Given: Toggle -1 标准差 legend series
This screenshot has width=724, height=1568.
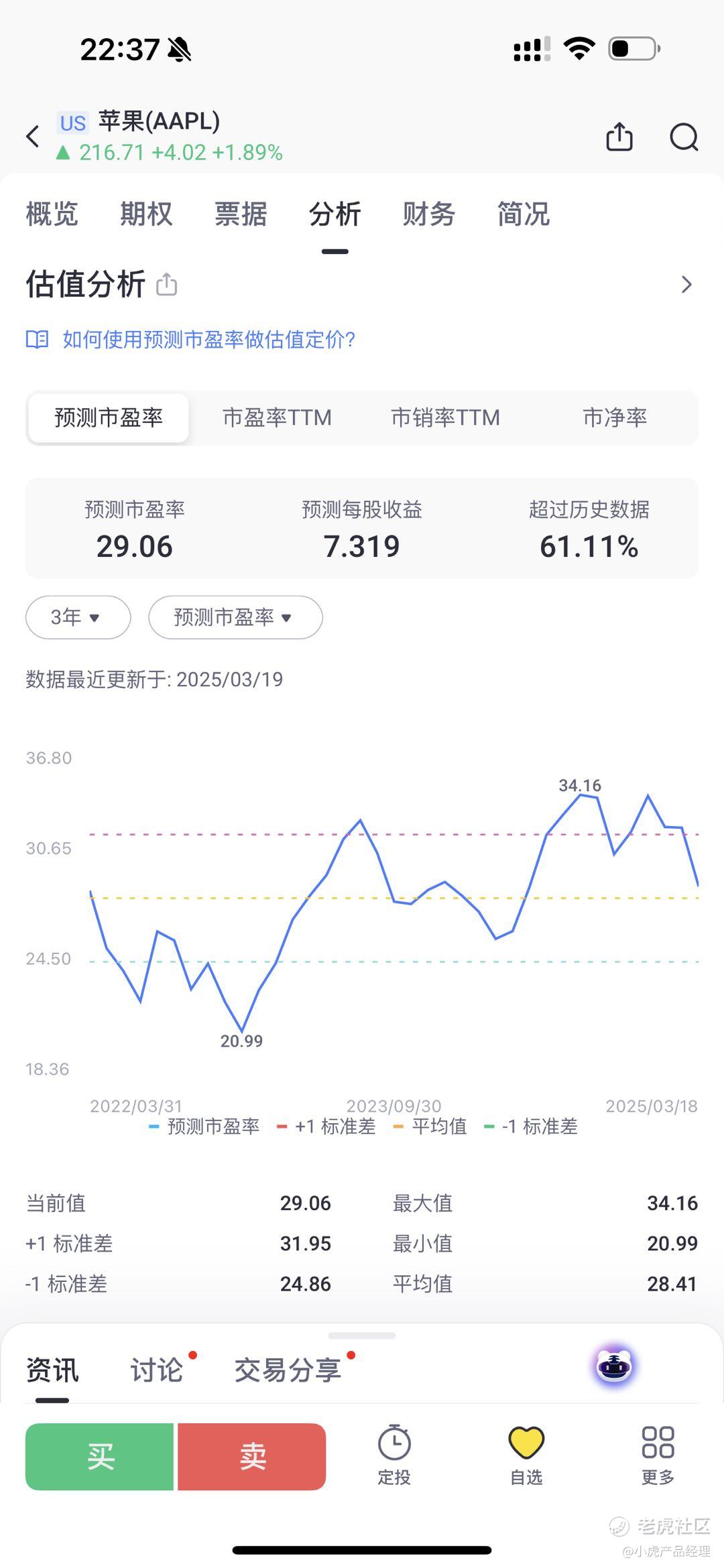Looking at the screenshot, I should coord(530,1126).
